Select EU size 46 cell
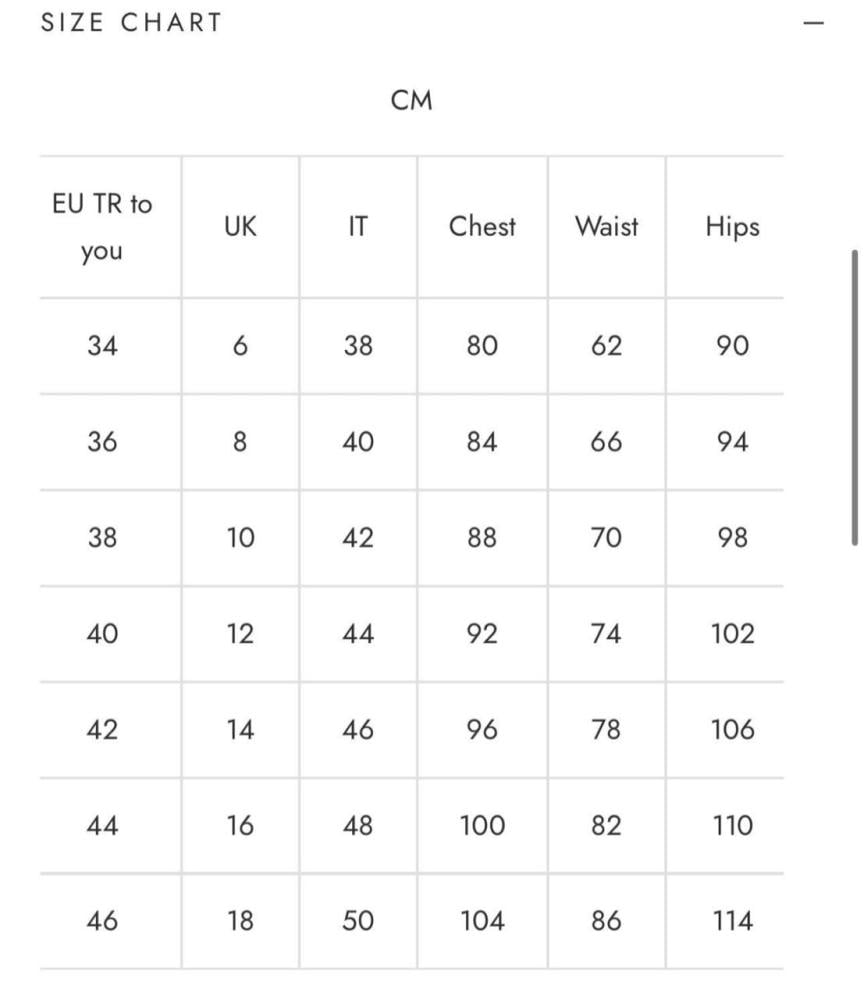Screen dimensions: 864x1000 point(102,921)
